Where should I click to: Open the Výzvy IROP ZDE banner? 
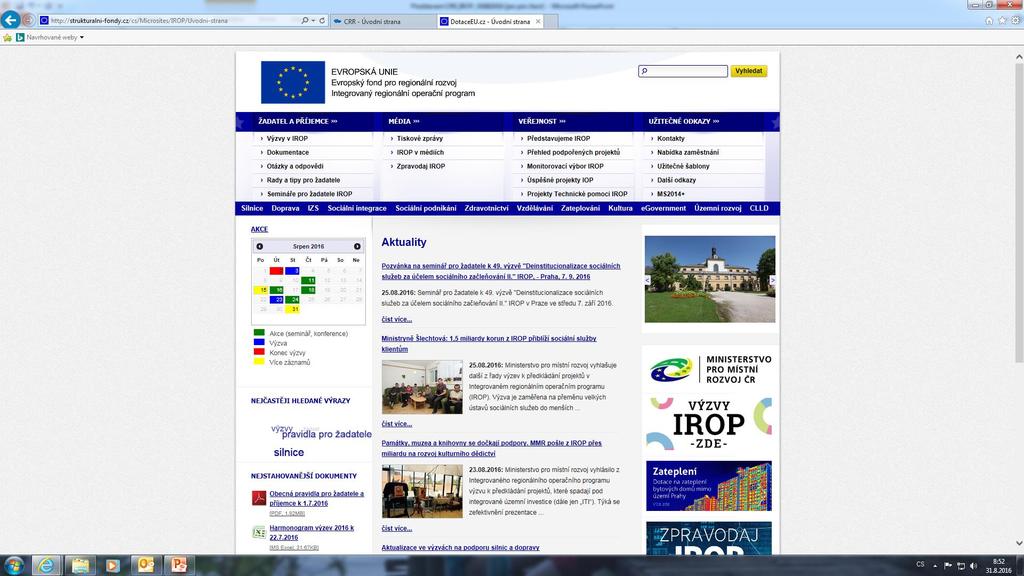tap(709, 424)
